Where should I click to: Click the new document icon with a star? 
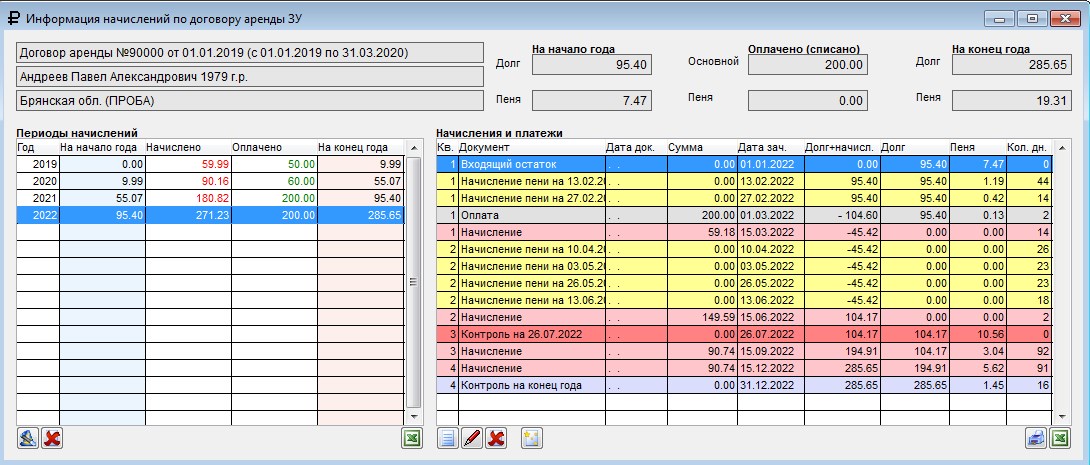coord(532,438)
